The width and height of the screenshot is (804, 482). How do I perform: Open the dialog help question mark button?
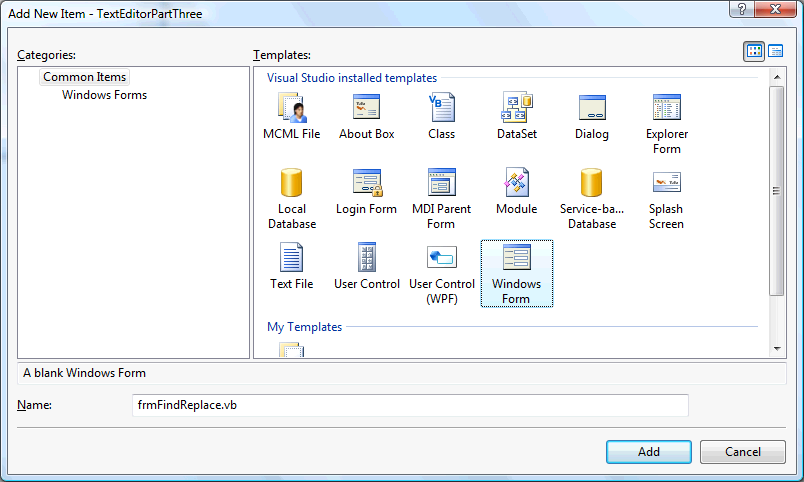[x=741, y=9]
